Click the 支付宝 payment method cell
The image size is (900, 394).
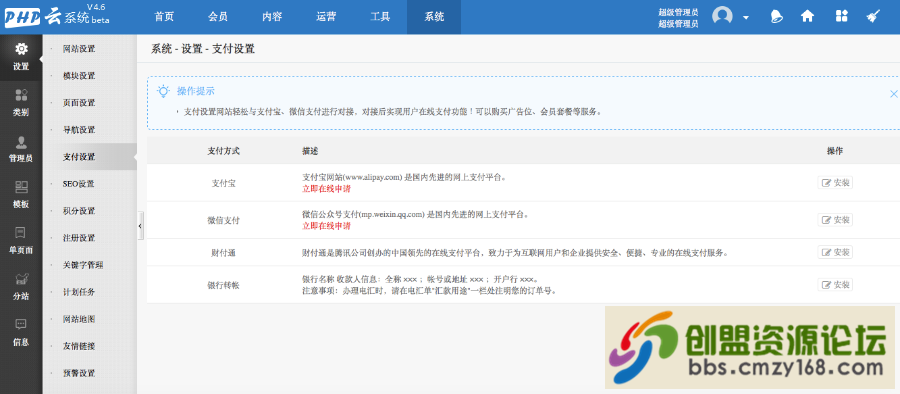point(223,183)
